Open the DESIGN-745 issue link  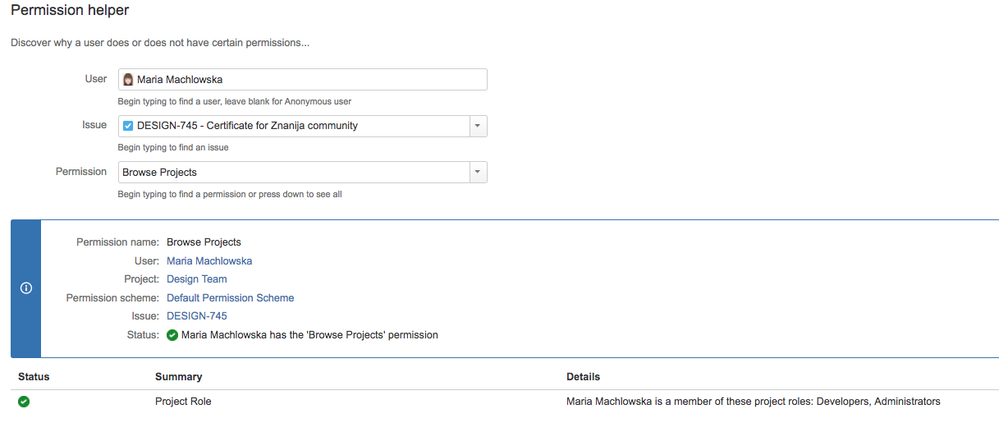tap(197, 316)
